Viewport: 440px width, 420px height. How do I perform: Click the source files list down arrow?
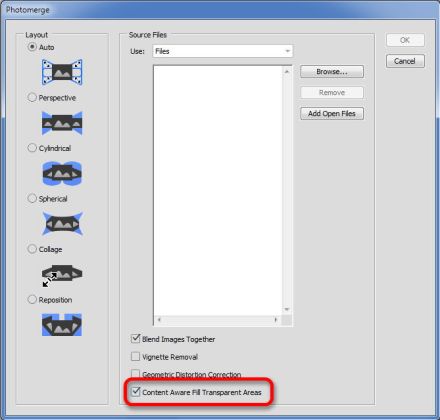(x=287, y=310)
